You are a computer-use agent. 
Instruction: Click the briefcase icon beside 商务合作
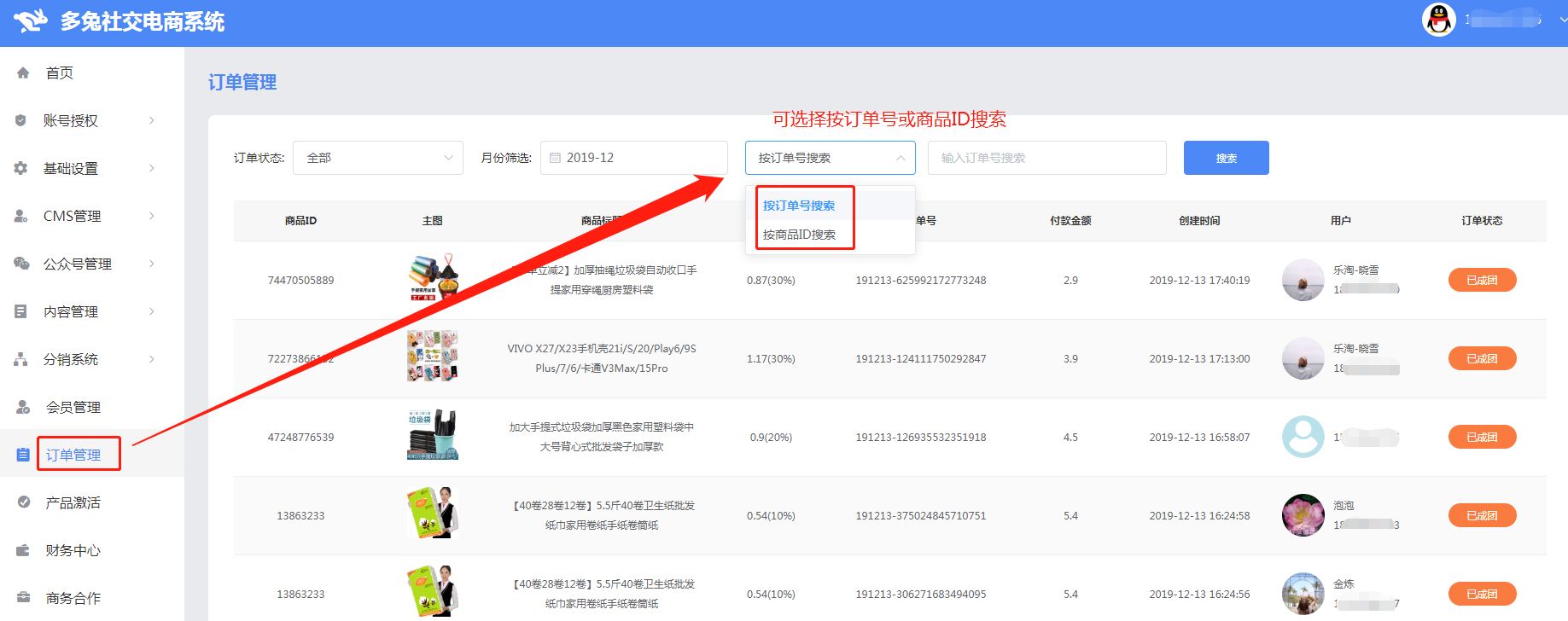23,598
